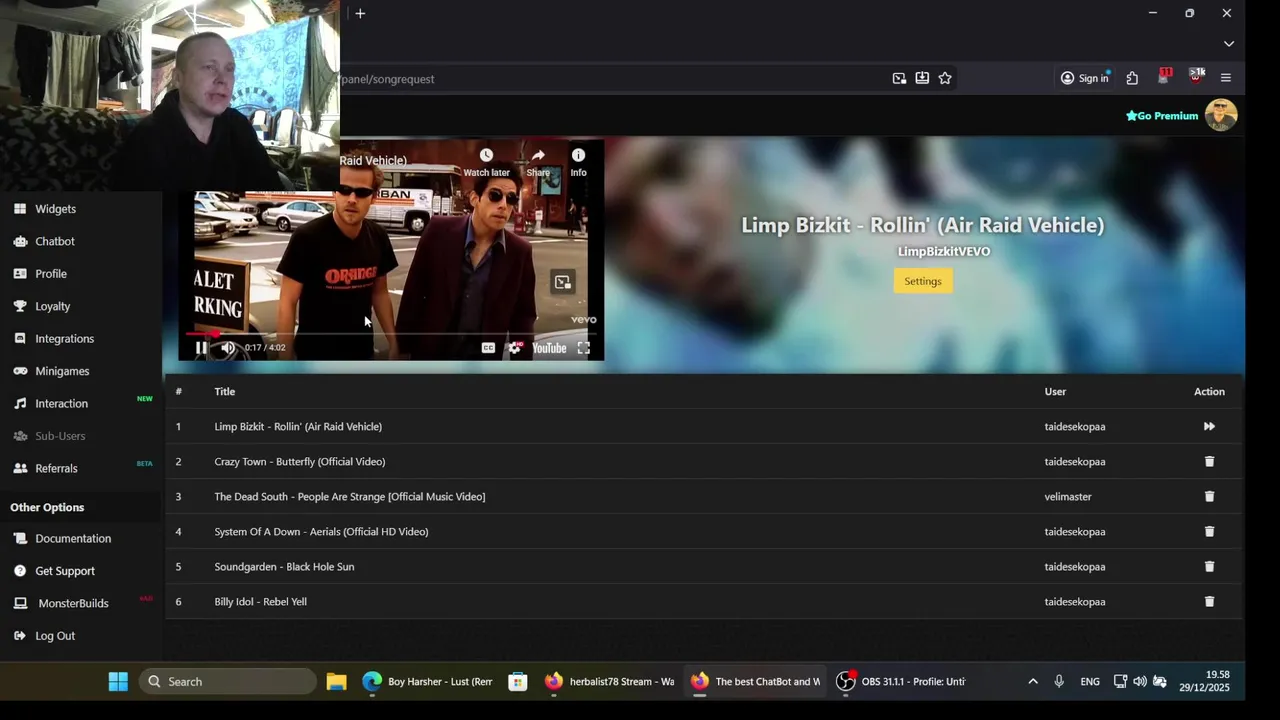Screen dimensions: 1280x720
Task: Open File Explorer from taskbar
Action: 336,681
